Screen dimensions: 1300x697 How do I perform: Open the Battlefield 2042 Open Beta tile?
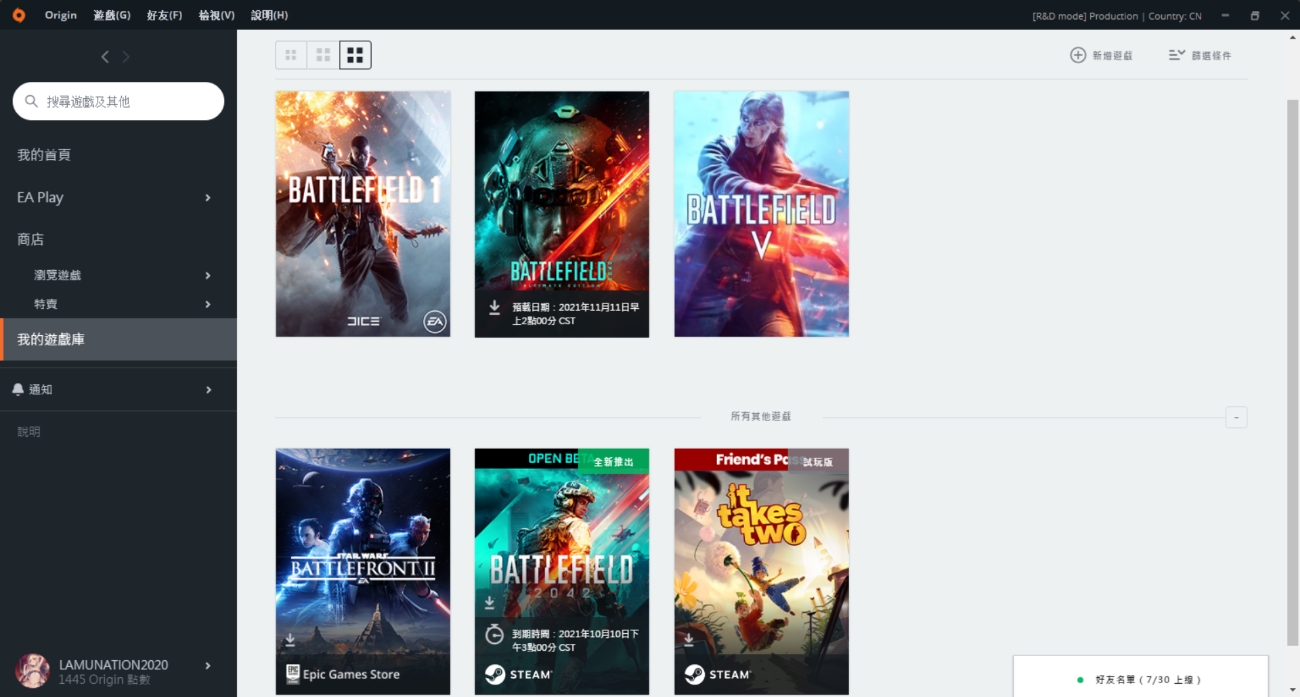point(562,571)
